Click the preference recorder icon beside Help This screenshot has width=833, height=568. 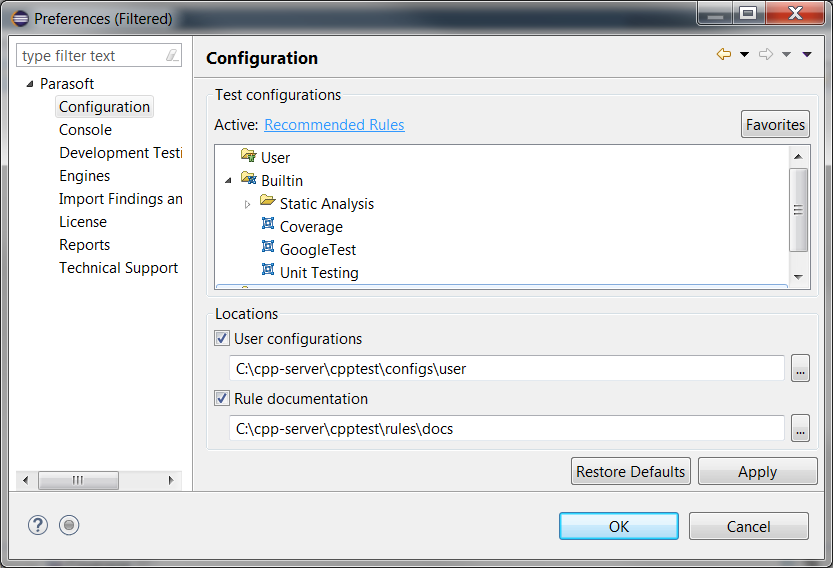69,525
